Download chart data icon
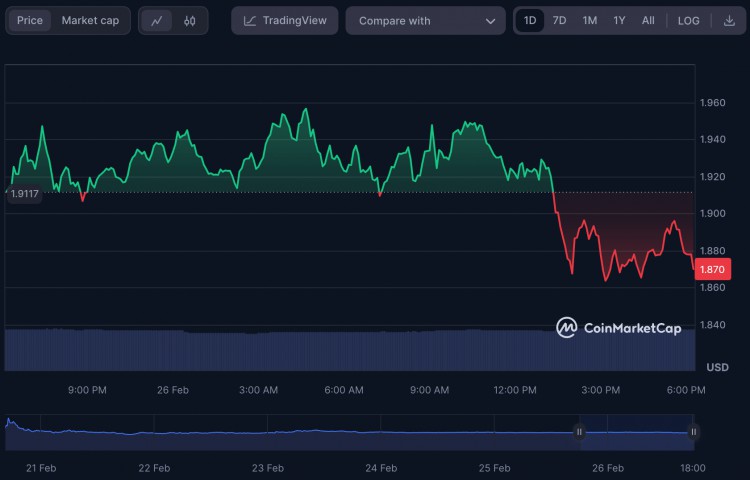The width and height of the screenshot is (750, 480). point(729,21)
